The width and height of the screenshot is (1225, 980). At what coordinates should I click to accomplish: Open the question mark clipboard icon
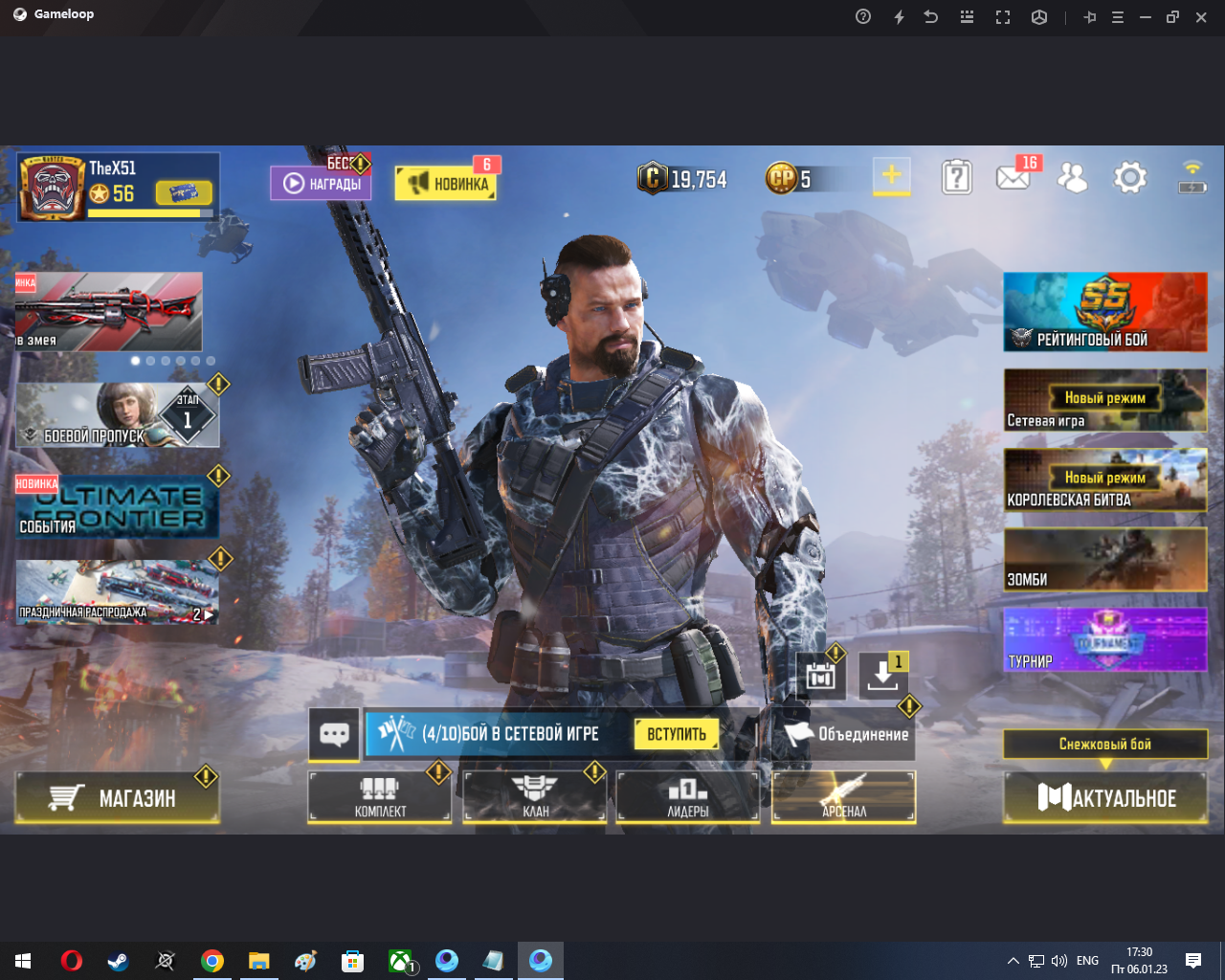tap(956, 177)
